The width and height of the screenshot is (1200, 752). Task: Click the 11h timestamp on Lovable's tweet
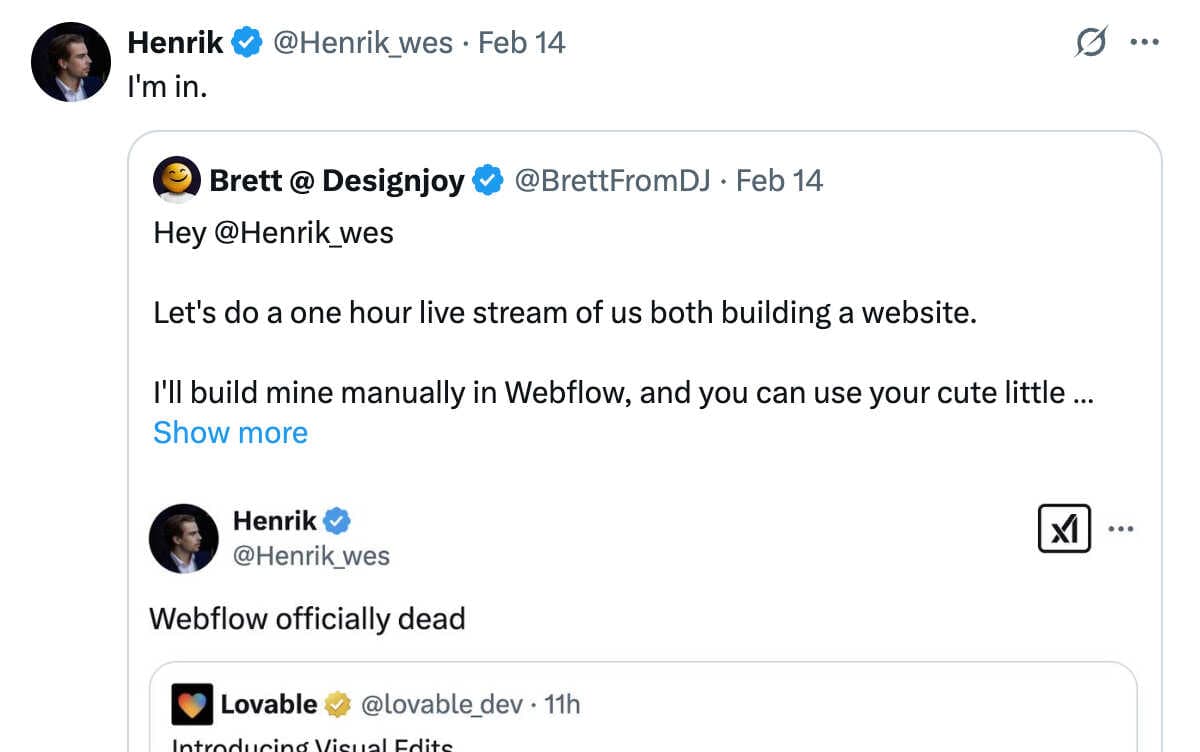[x=563, y=704]
